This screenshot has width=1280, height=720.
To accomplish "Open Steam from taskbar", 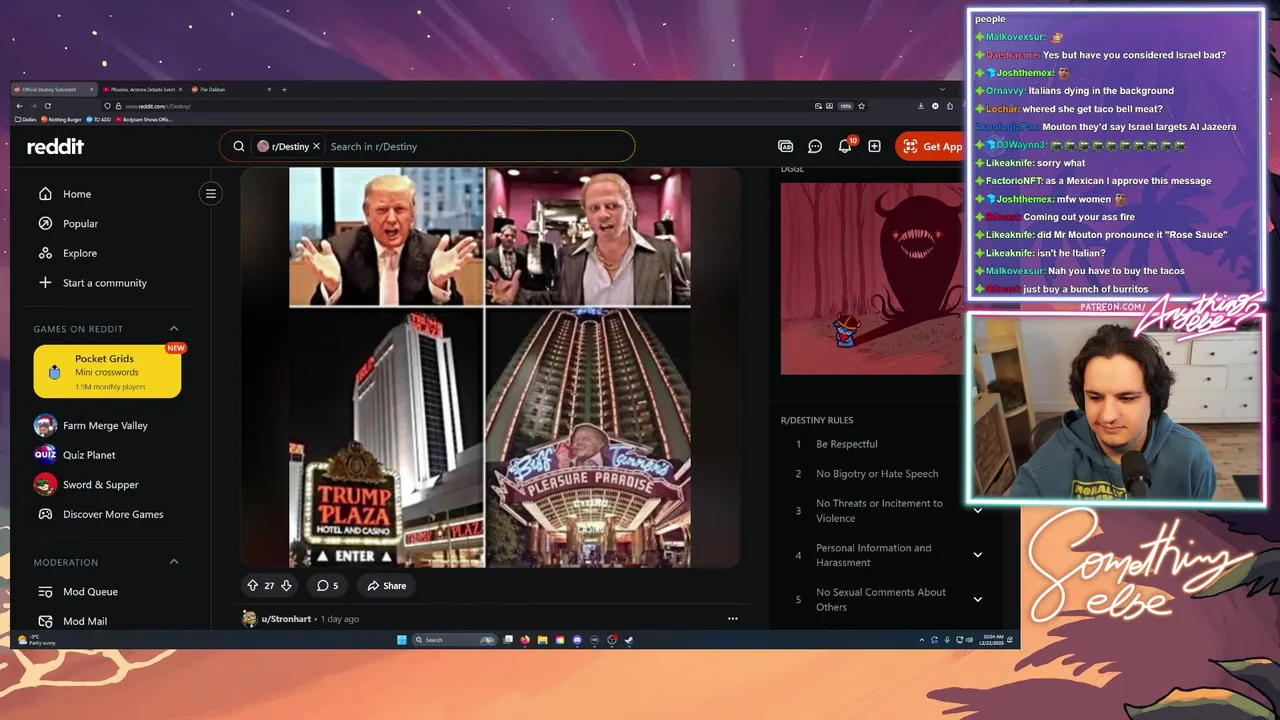I will point(629,640).
